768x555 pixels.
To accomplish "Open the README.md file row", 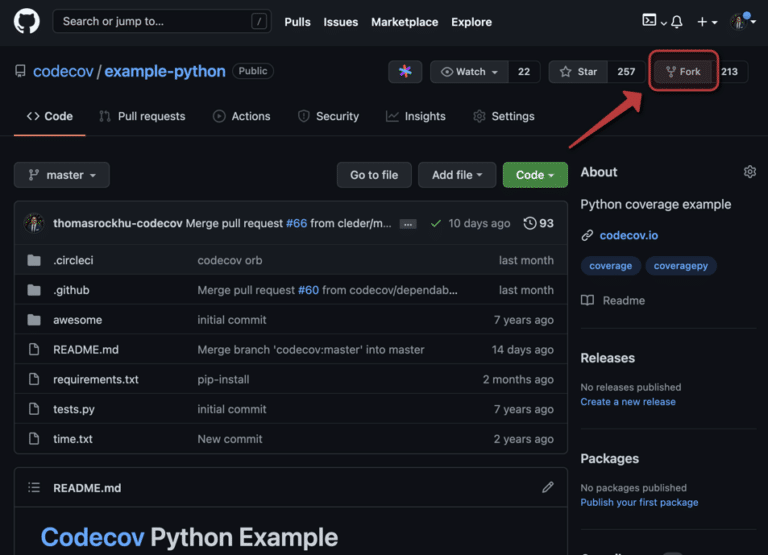I will (291, 349).
